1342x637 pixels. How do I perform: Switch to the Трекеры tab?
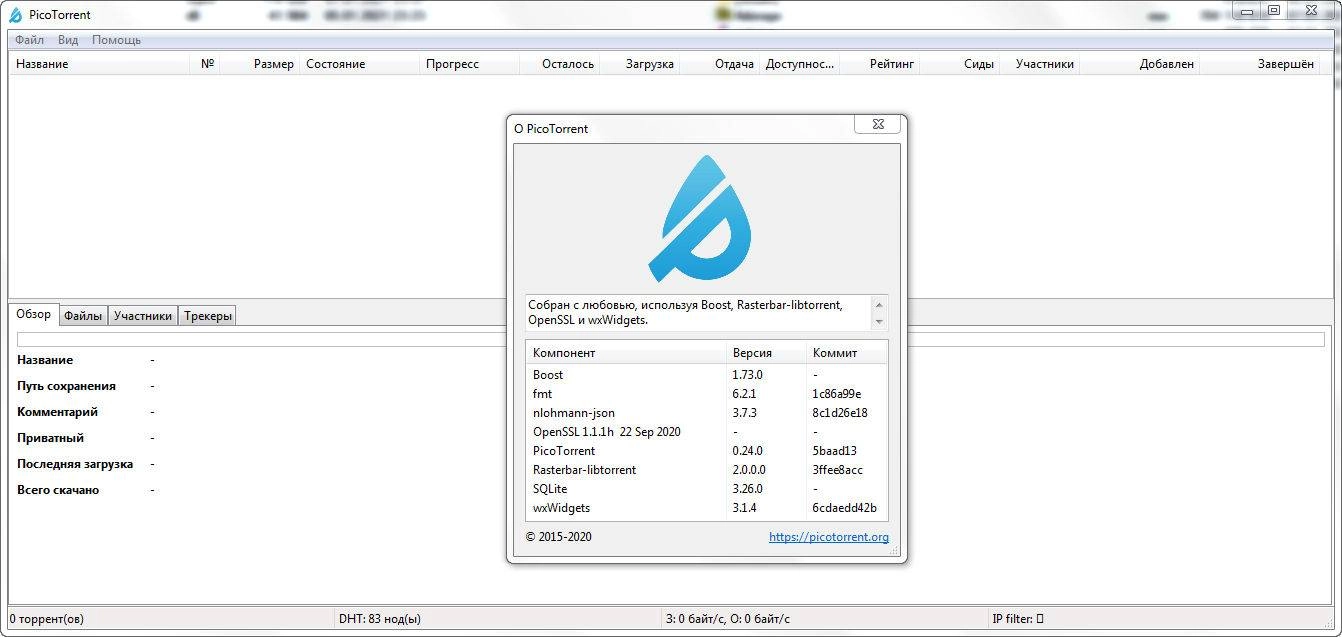(x=208, y=316)
